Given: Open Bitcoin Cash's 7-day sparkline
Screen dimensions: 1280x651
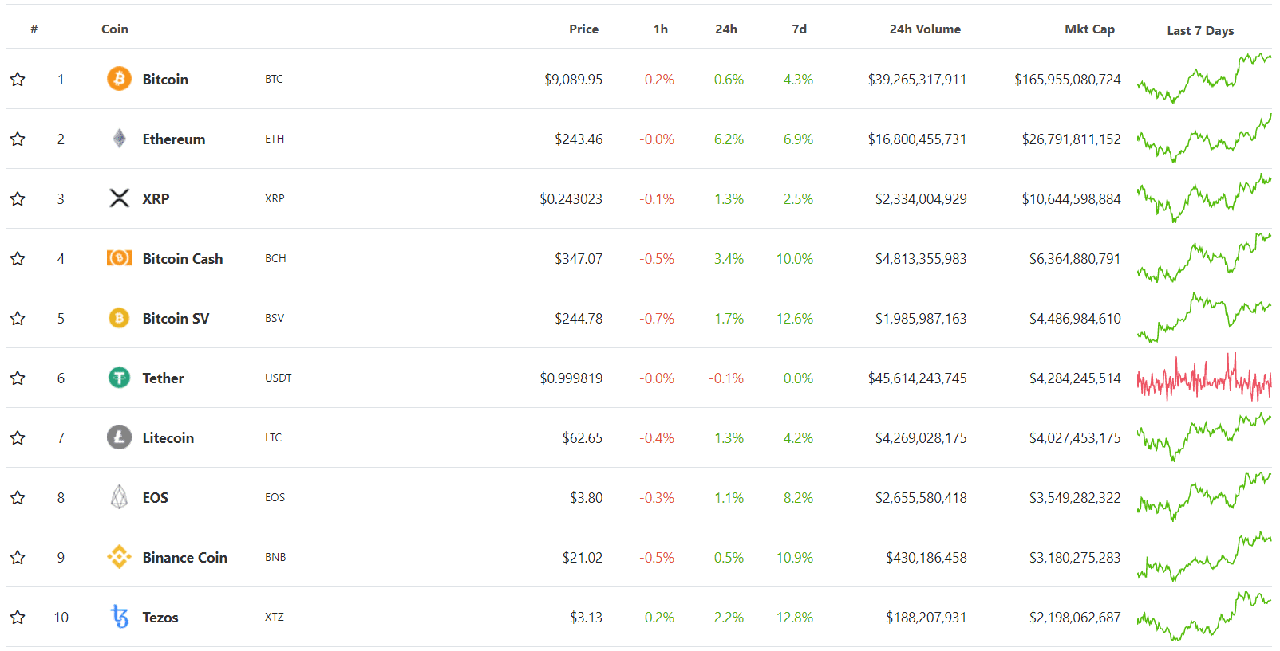Looking at the screenshot, I should [1204, 258].
